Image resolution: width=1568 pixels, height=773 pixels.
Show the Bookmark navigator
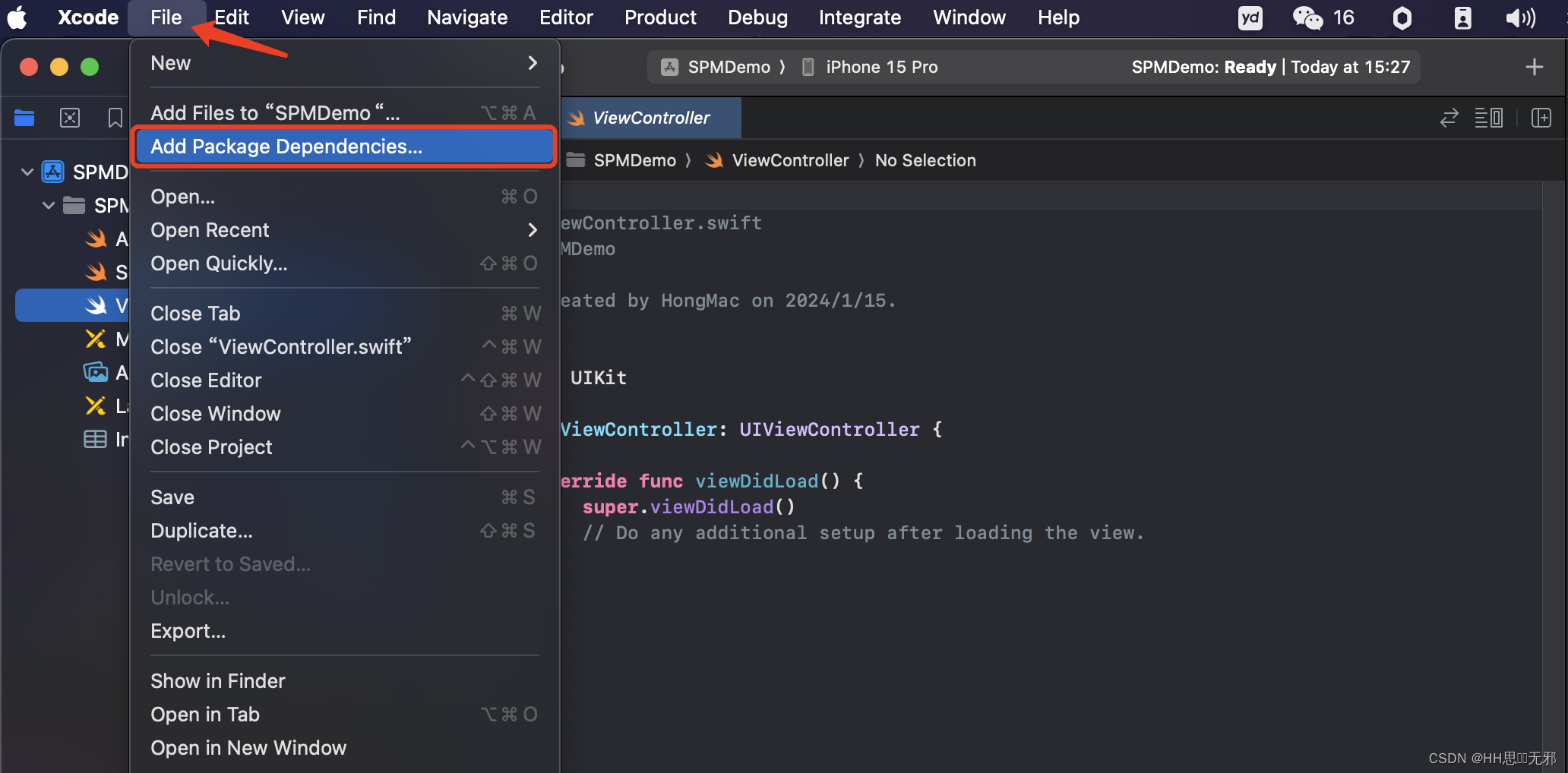115,118
